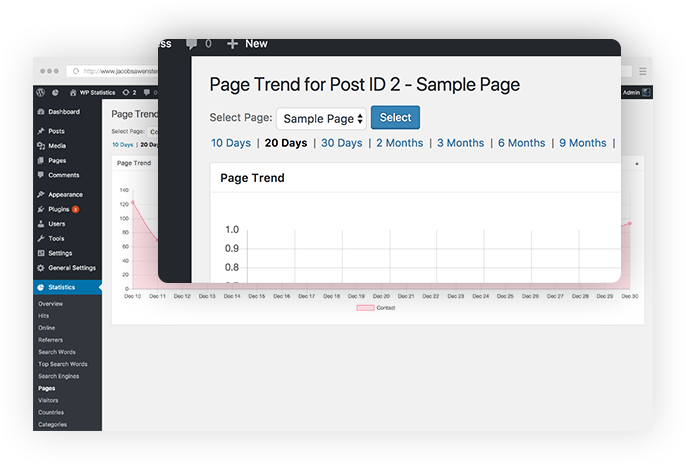Open the Countries submenu item
Image resolution: width=686 pixels, height=464 pixels.
pos(51,412)
